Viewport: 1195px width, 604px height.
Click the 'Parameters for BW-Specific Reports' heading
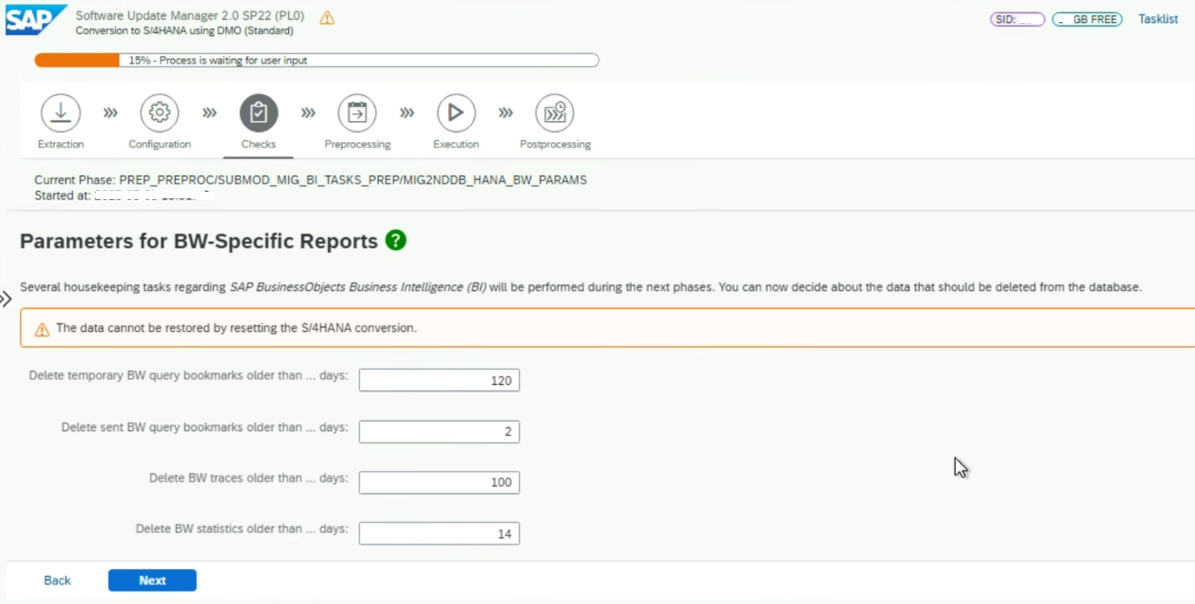click(199, 241)
